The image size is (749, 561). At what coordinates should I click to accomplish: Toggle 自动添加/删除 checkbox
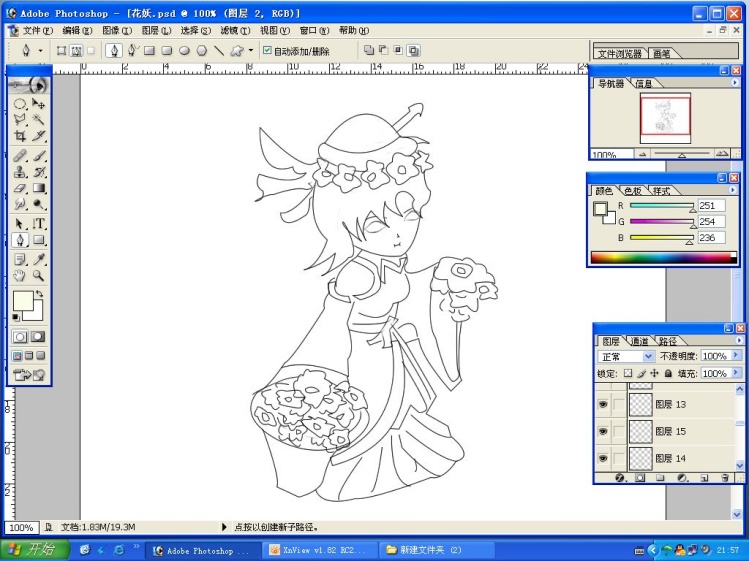[x=267, y=50]
